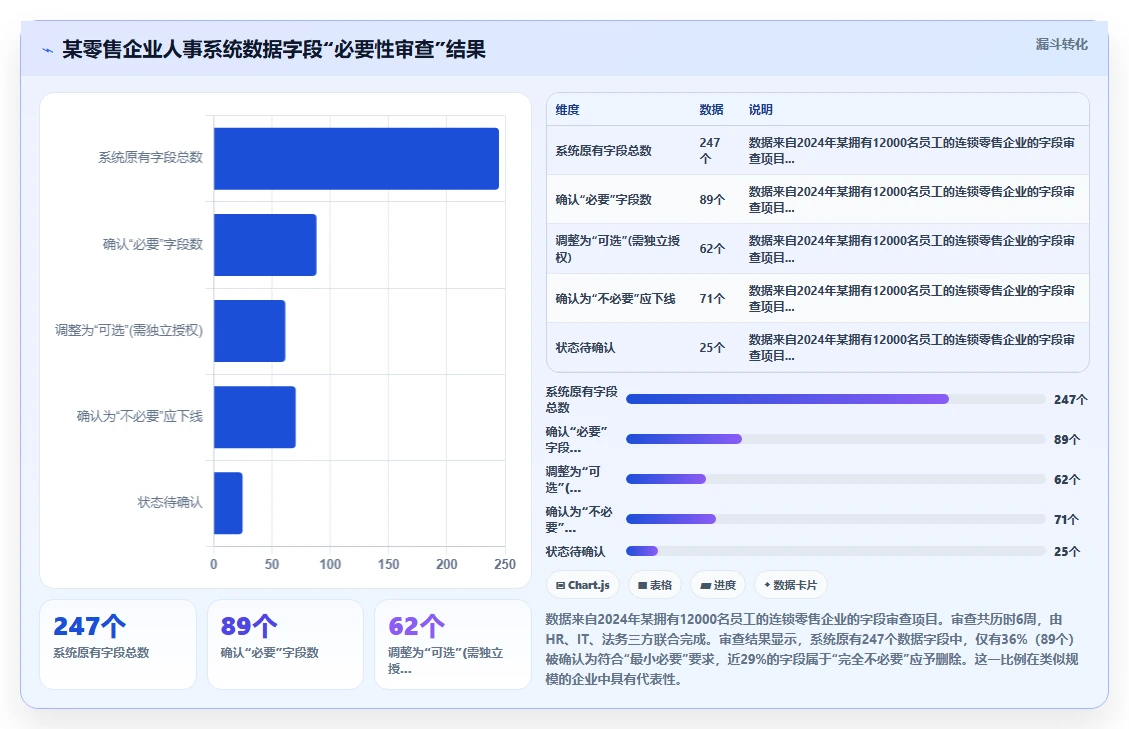
Task: Open the 62个 调整为"可选" stat card
Action: pyautogui.click(x=453, y=644)
